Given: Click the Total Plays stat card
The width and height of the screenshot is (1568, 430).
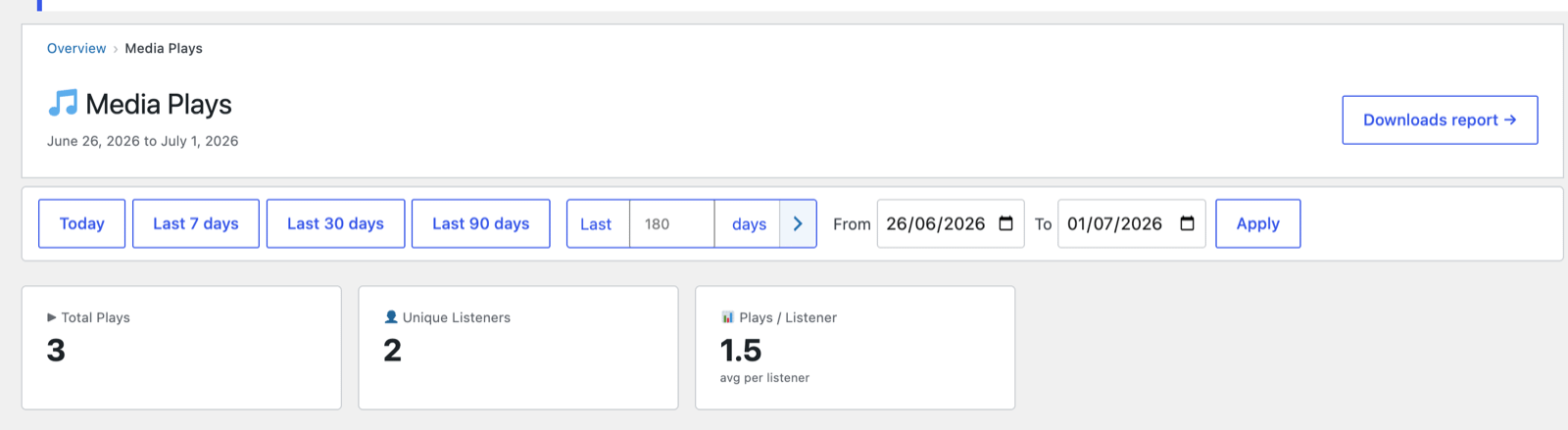Looking at the screenshot, I should click(181, 348).
